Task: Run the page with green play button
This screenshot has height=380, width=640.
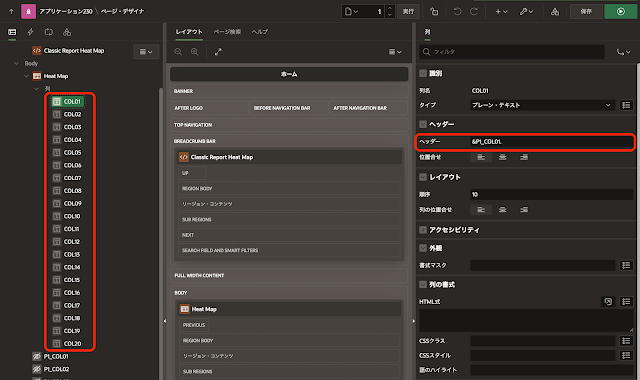Action: tap(621, 11)
